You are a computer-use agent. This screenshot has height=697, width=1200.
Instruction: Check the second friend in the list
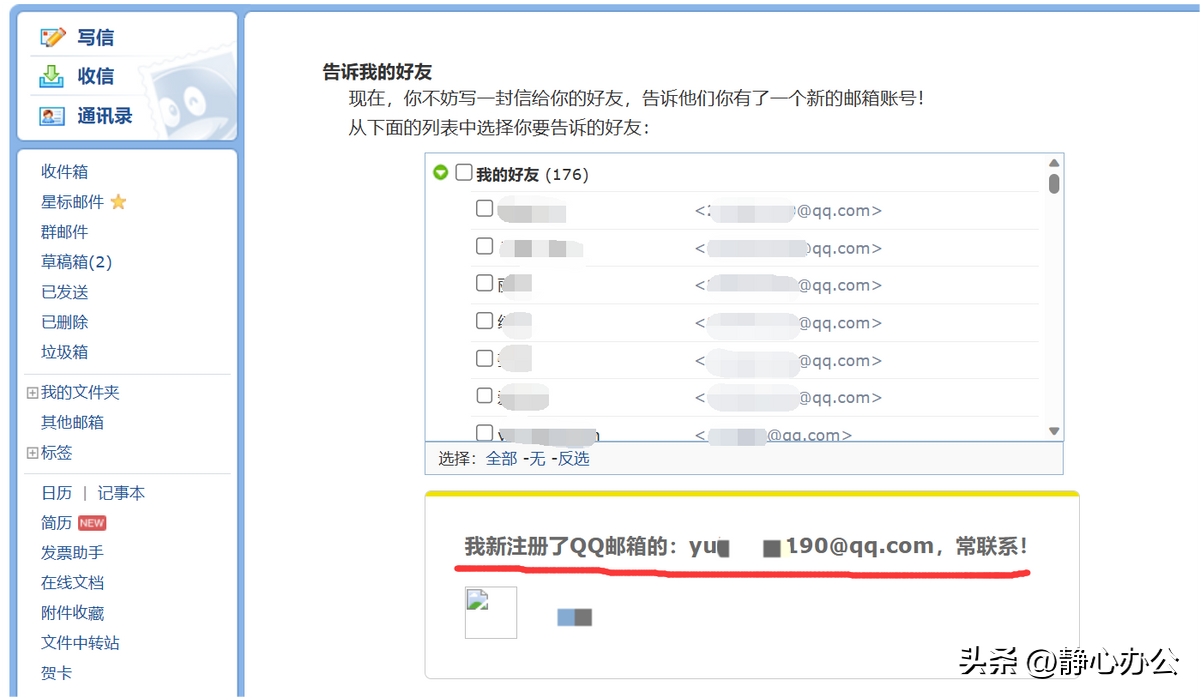pos(484,246)
